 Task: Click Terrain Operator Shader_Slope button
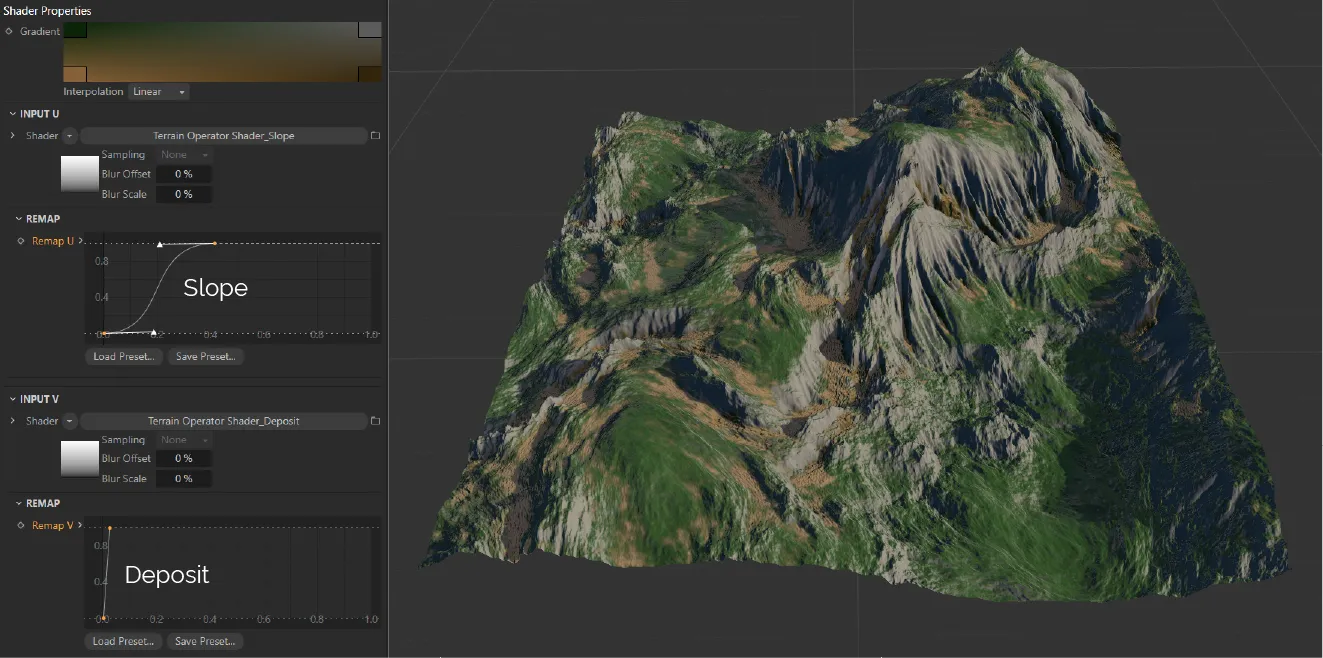pyautogui.click(x=223, y=136)
